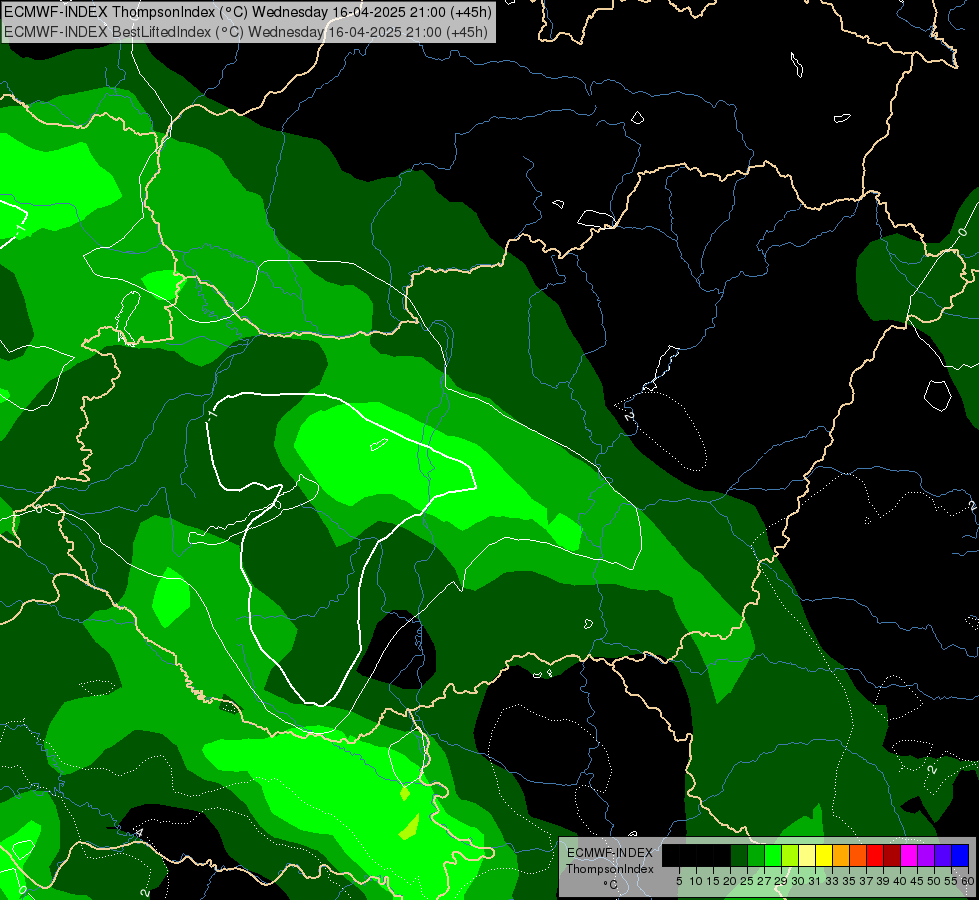Image resolution: width=979 pixels, height=900 pixels.
Task: Select the bright green 27–29 legend swatch
Action: [773, 855]
